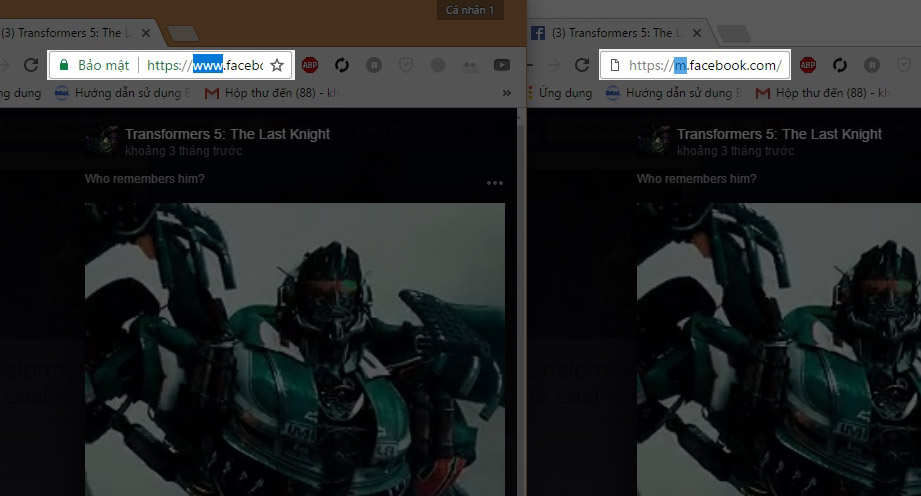Open the post options three-dot menu

click(x=495, y=183)
